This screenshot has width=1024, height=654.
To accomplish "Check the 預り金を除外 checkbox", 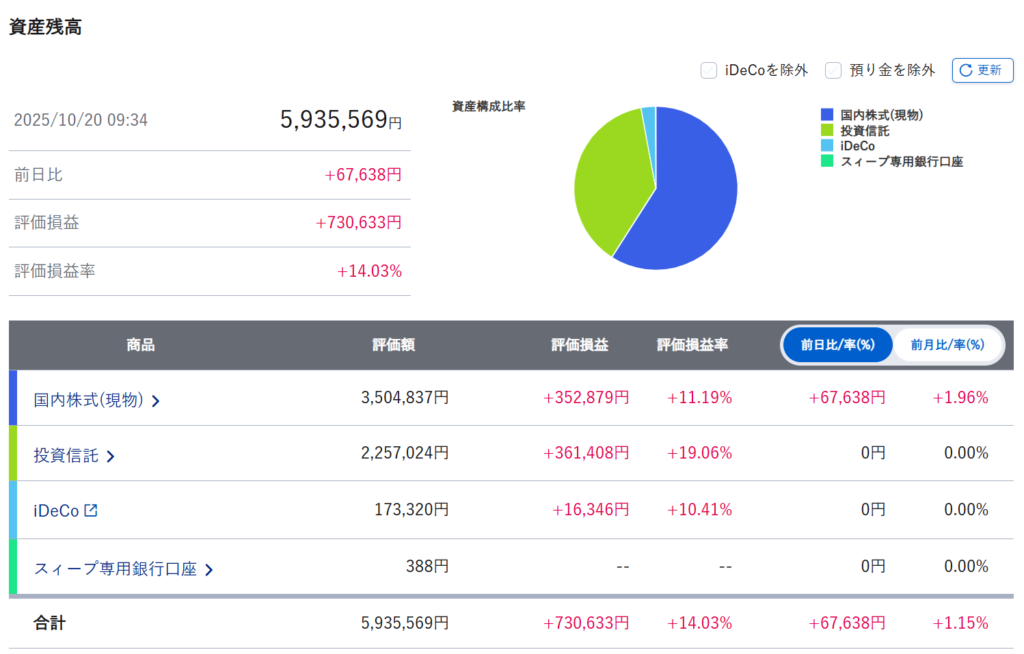I will pos(833,70).
